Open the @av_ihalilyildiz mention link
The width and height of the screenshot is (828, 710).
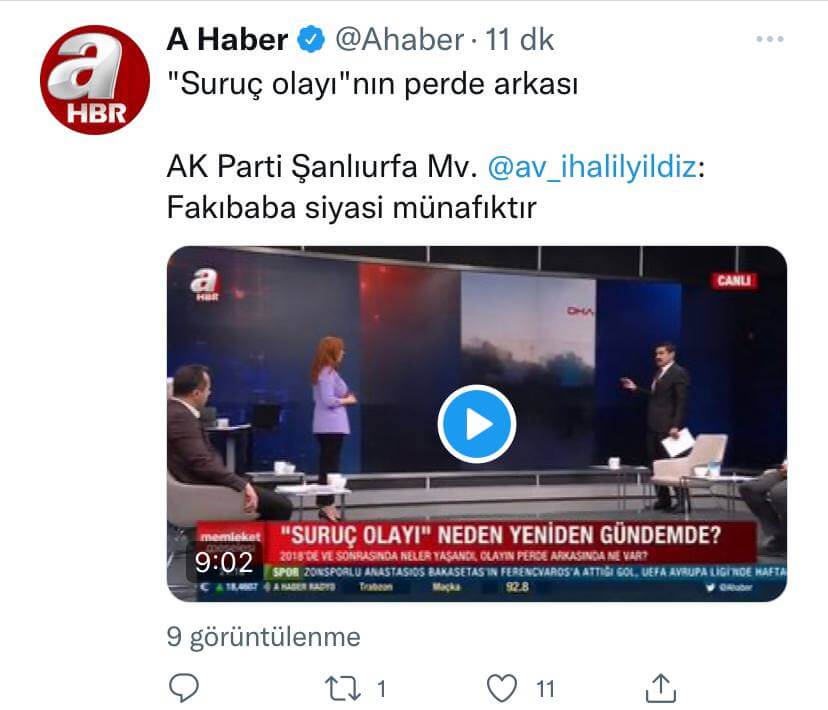coord(592,167)
